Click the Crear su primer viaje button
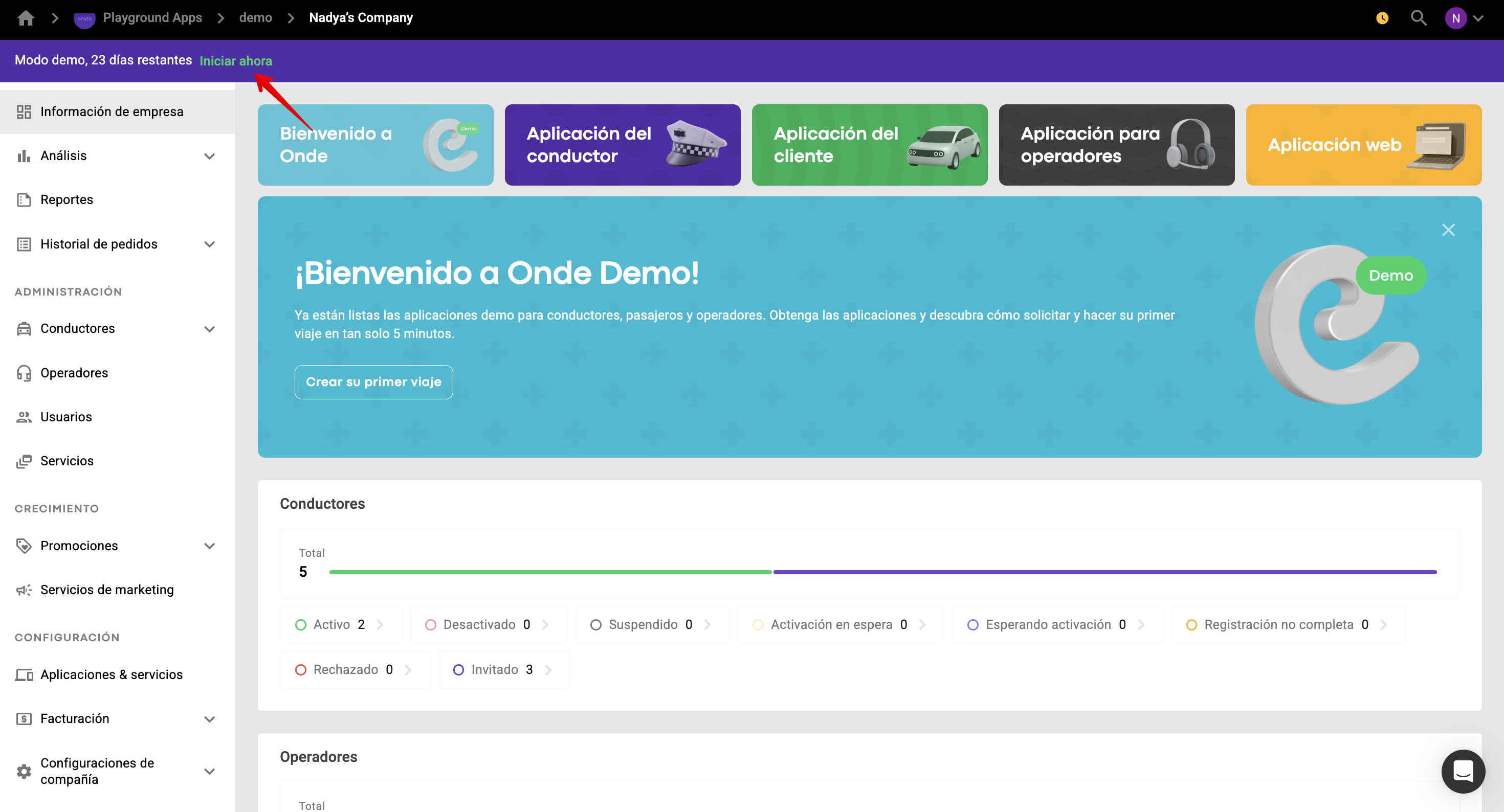The width and height of the screenshot is (1504, 812). [373, 382]
